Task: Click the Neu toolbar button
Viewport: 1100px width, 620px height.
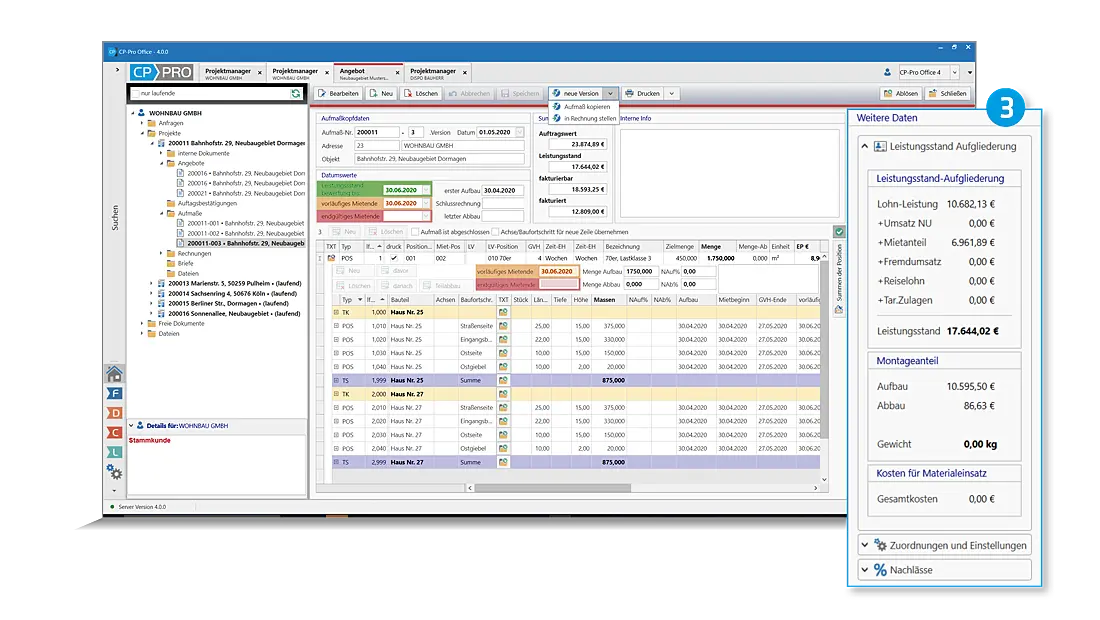Action: pos(382,93)
